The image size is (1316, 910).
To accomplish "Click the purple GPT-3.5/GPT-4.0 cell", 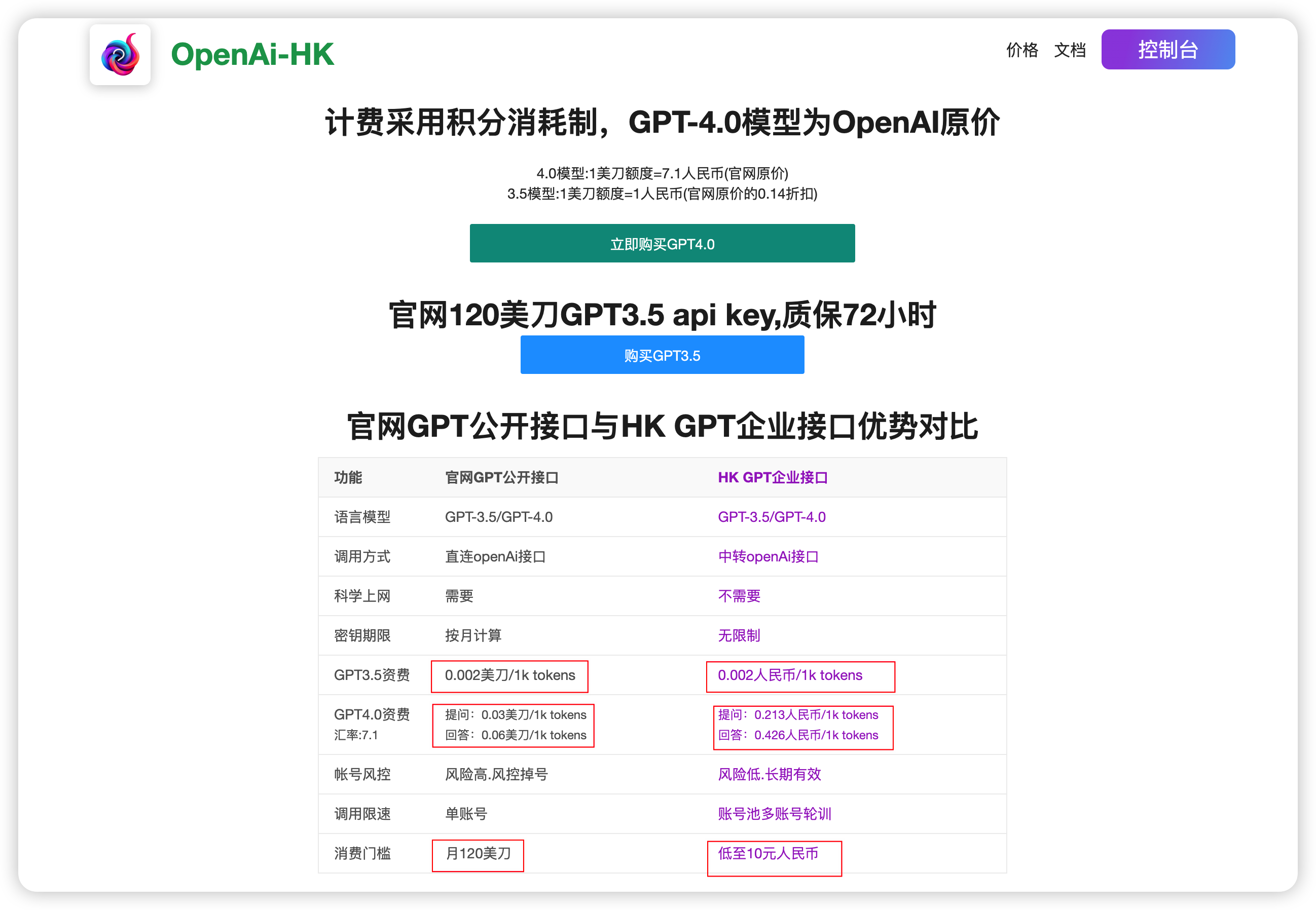I will point(771,517).
